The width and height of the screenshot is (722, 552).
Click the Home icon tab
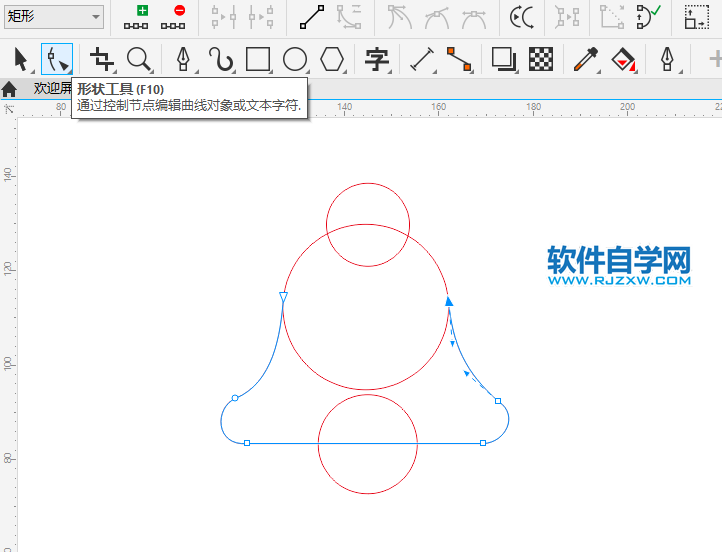[x=9, y=89]
